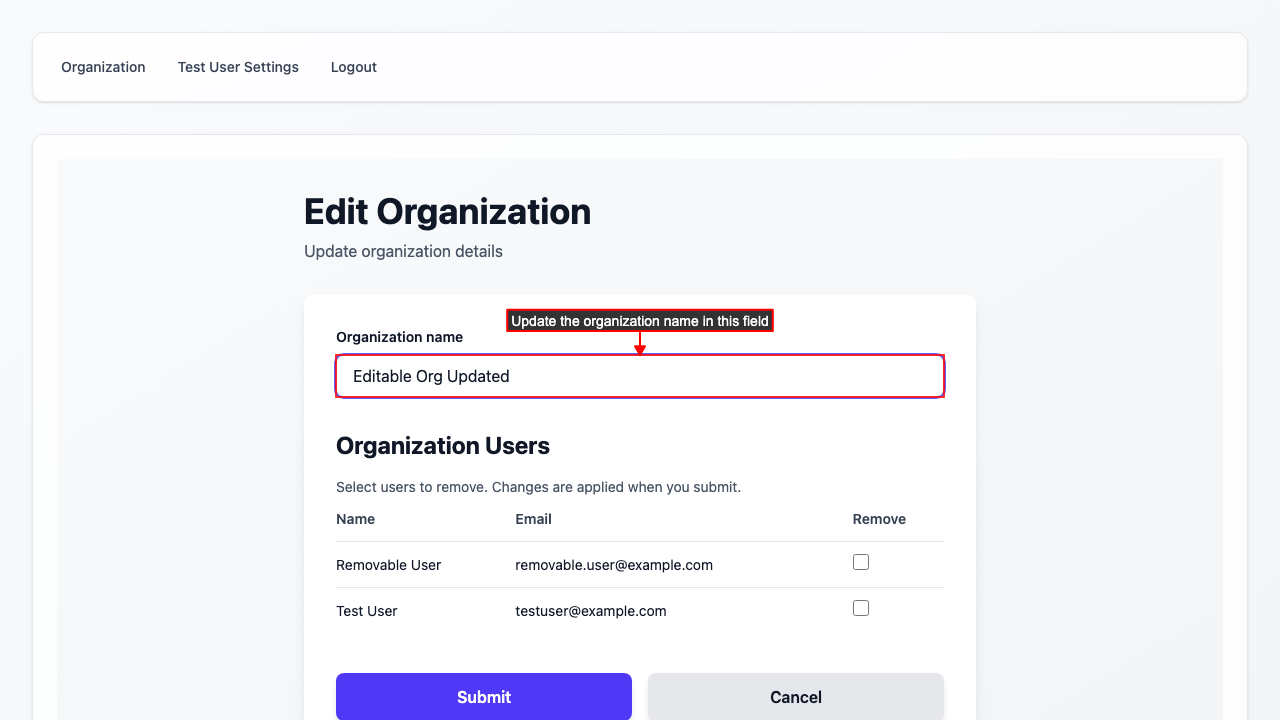Viewport: 1280px width, 720px height.
Task: Click the Name column header
Action: point(355,519)
